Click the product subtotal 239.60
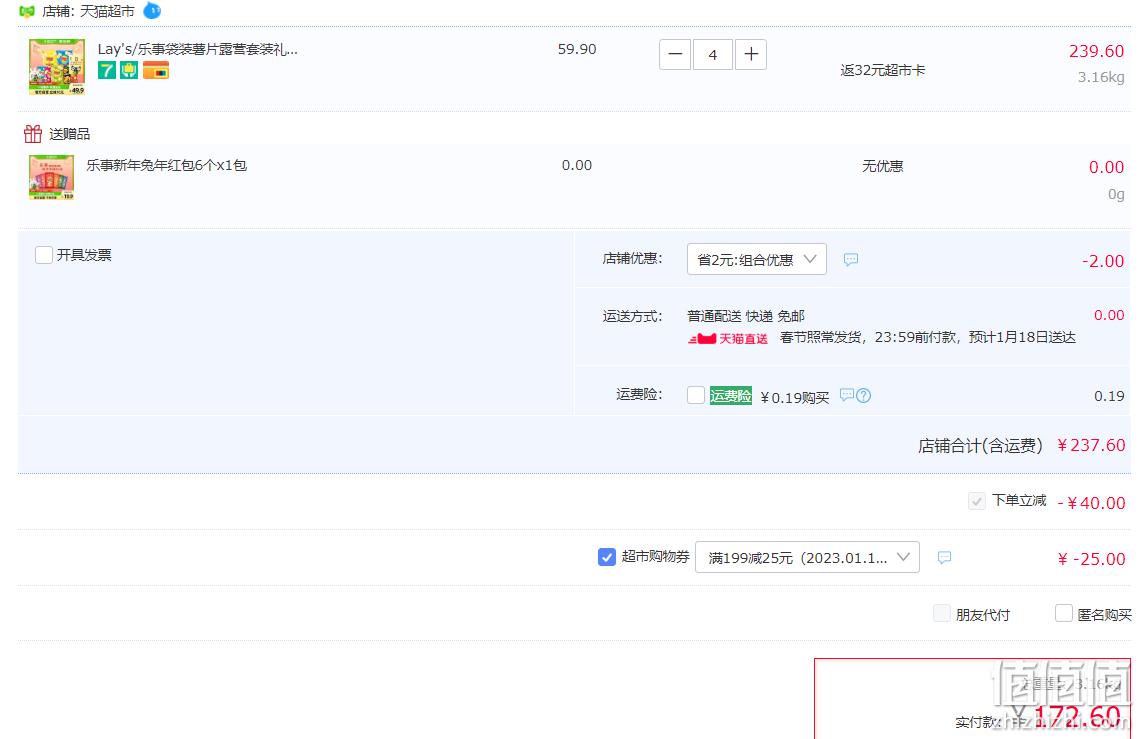 [1097, 52]
